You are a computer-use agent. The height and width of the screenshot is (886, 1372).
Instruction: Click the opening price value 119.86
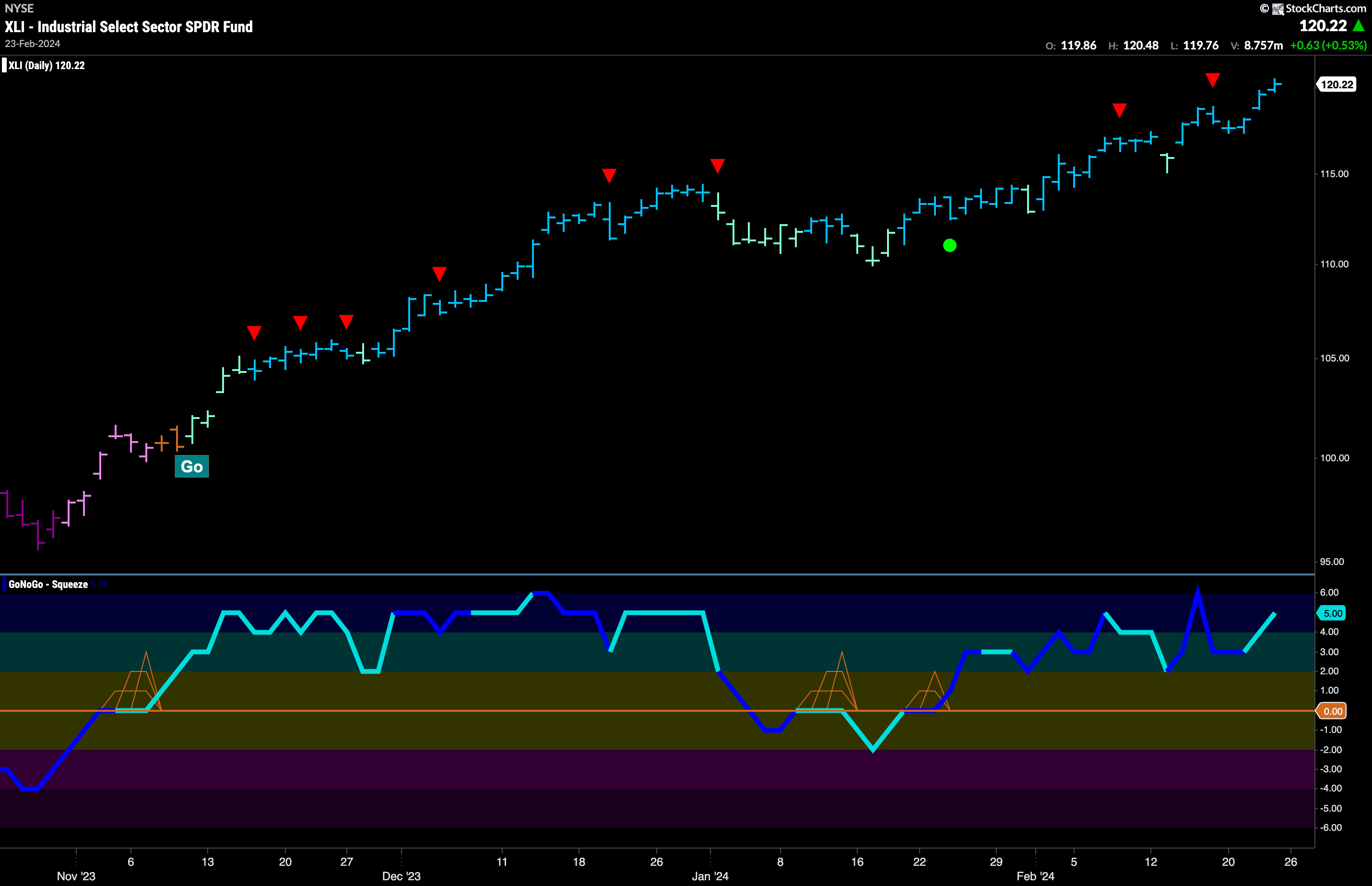pos(1078,46)
